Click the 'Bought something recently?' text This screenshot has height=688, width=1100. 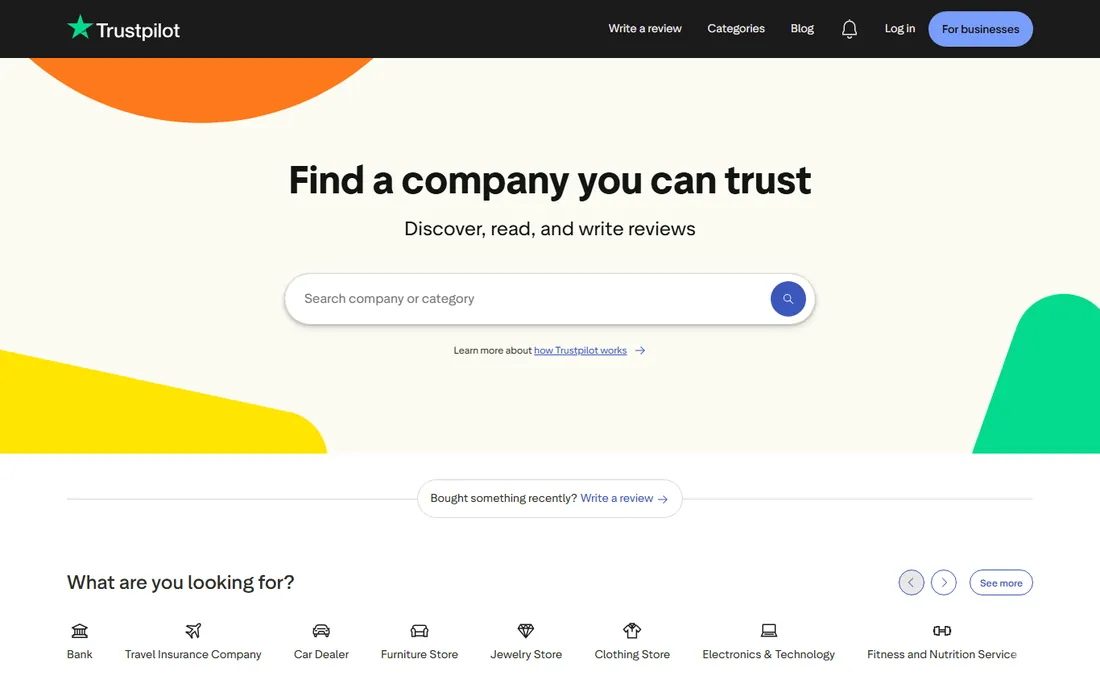click(x=504, y=498)
